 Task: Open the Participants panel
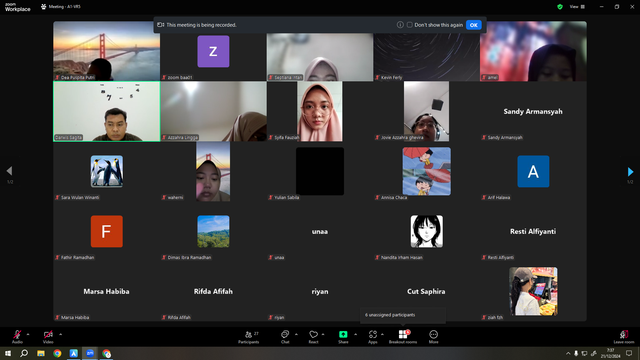[249, 337]
